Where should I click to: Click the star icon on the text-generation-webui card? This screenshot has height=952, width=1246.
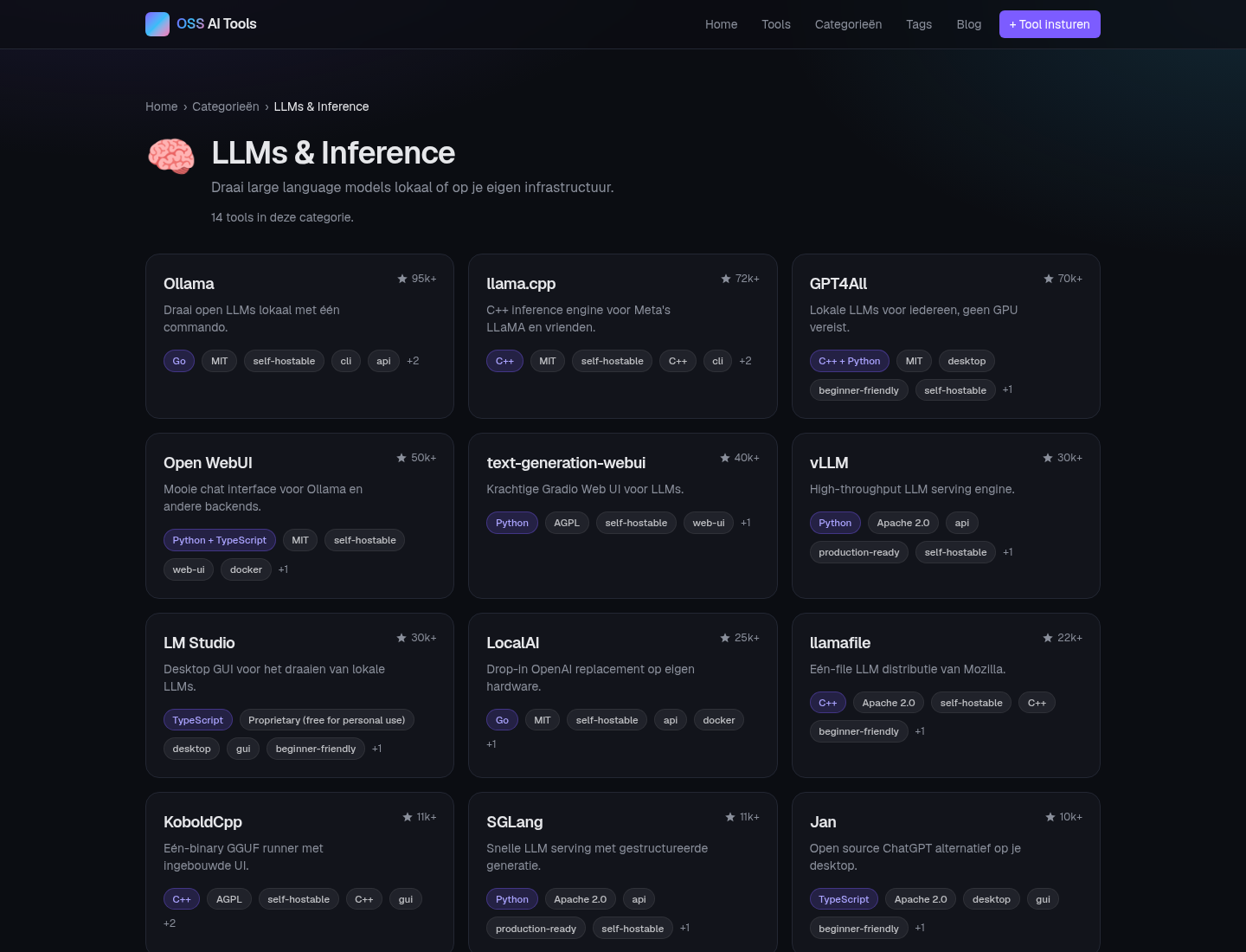[x=725, y=458]
